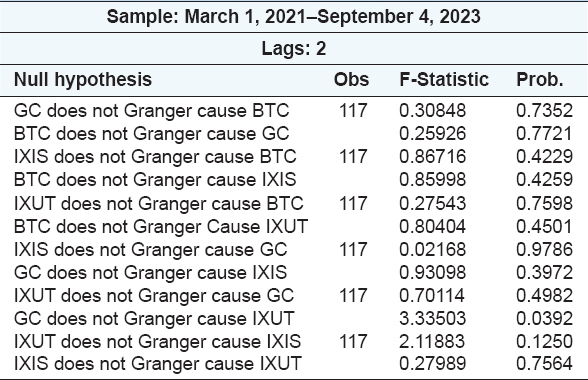Select row GC does not Granger cause BTC
This screenshot has height=380, width=588.
(294, 111)
